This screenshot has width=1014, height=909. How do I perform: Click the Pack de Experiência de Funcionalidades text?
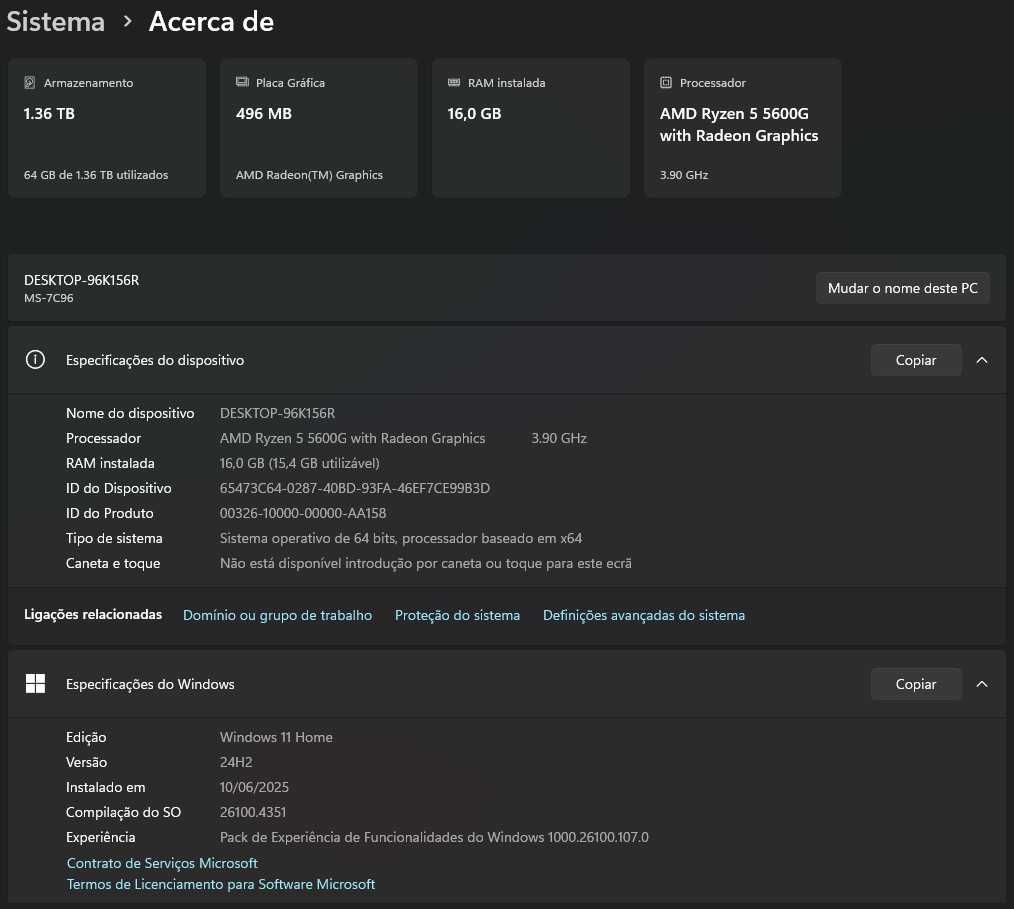(x=434, y=837)
